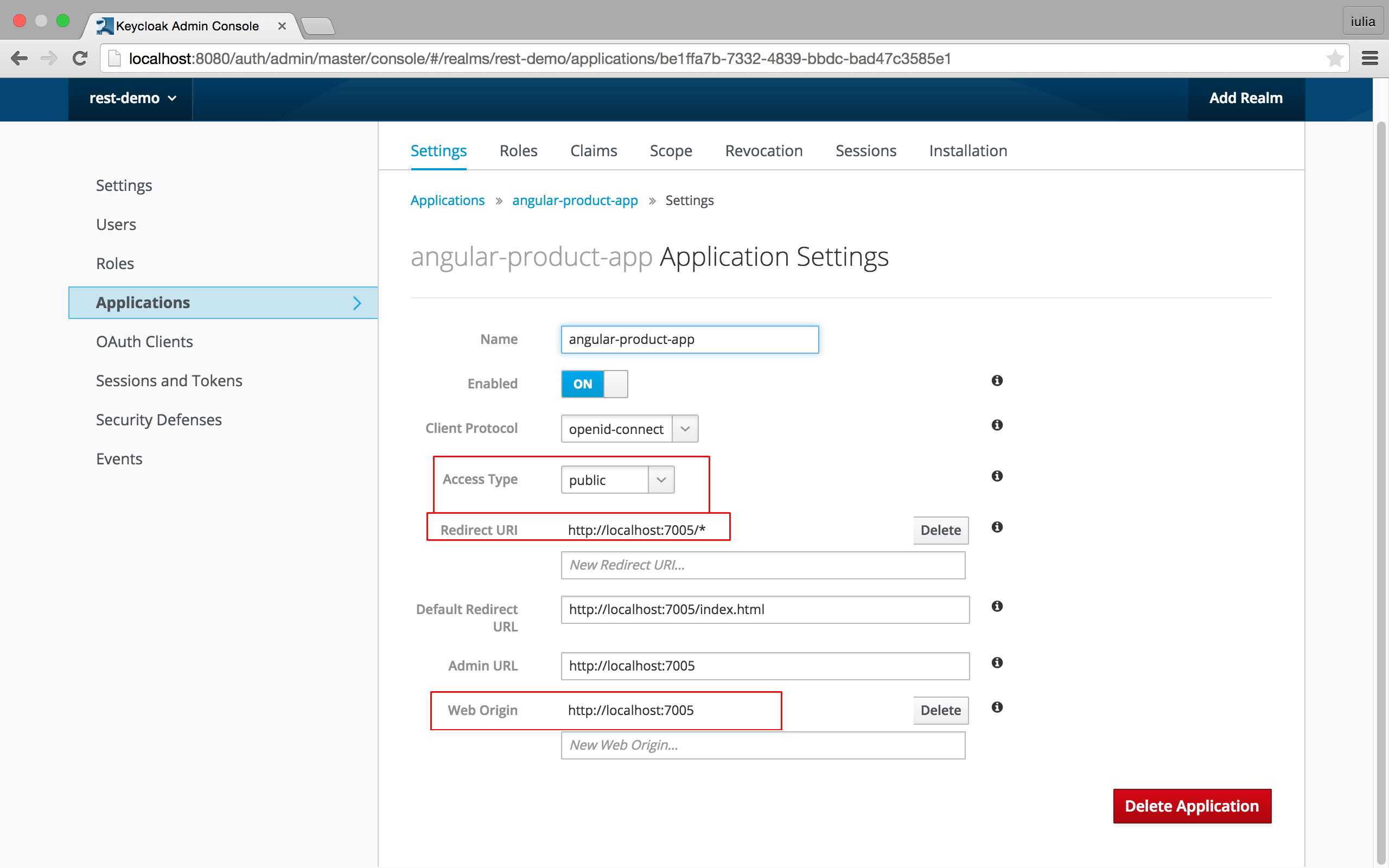Expand the Client Protocol dropdown

(x=685, y=429)
